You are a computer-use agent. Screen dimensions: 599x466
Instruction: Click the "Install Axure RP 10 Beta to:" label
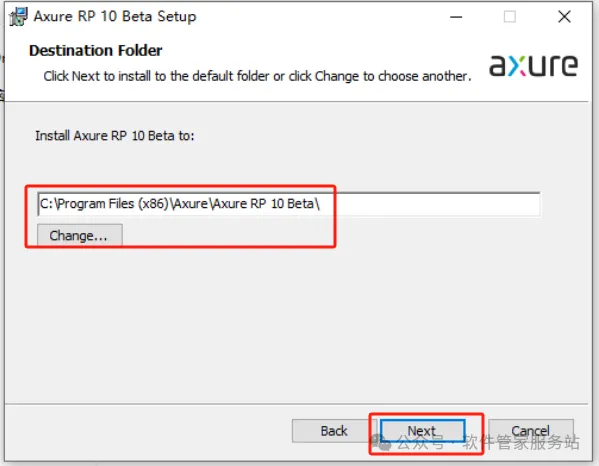[x=115, y=136]
